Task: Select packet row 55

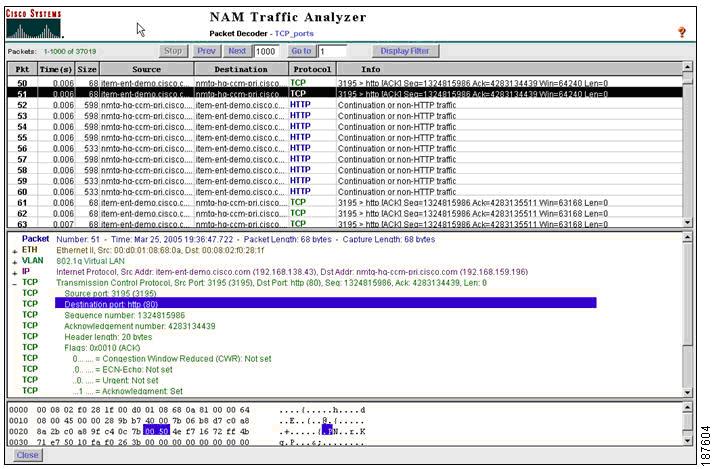Action: [345, 137]
